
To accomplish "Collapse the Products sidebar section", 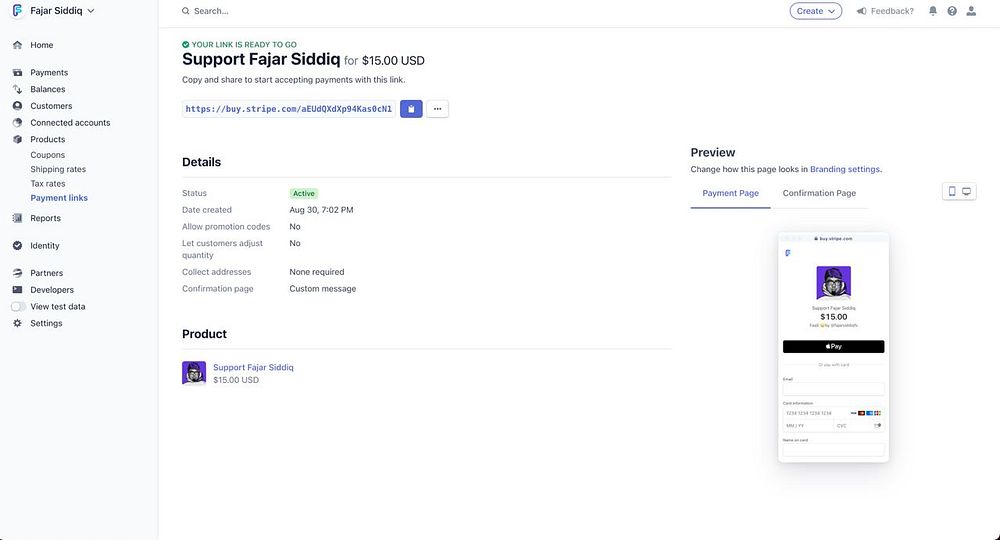I will coord(47,139).
